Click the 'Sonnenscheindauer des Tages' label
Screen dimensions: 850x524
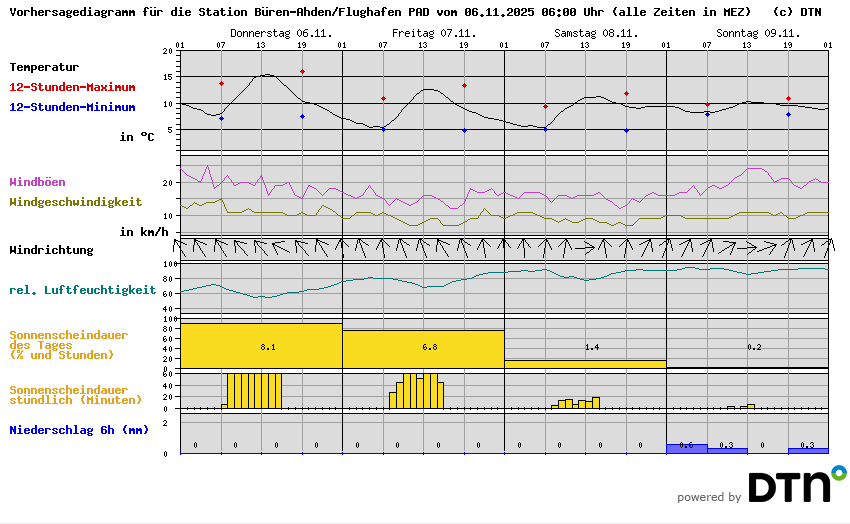[68, 345]
